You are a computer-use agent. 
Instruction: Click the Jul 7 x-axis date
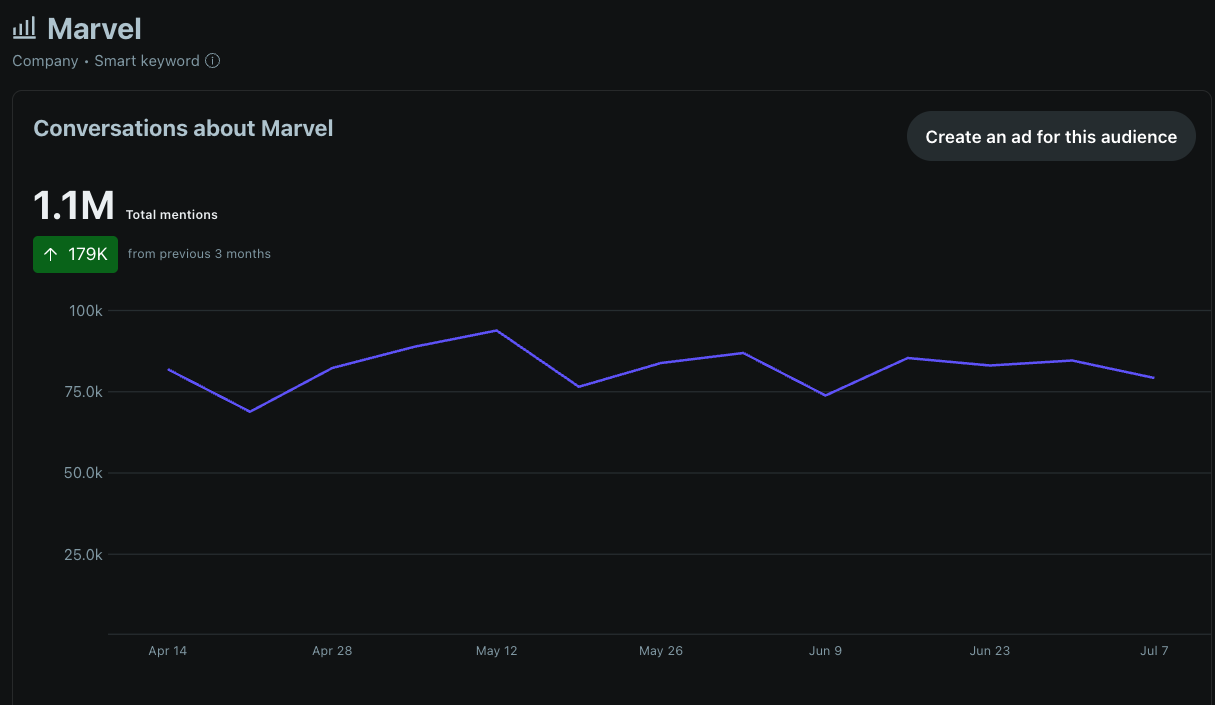click(x=1154, y=651)
